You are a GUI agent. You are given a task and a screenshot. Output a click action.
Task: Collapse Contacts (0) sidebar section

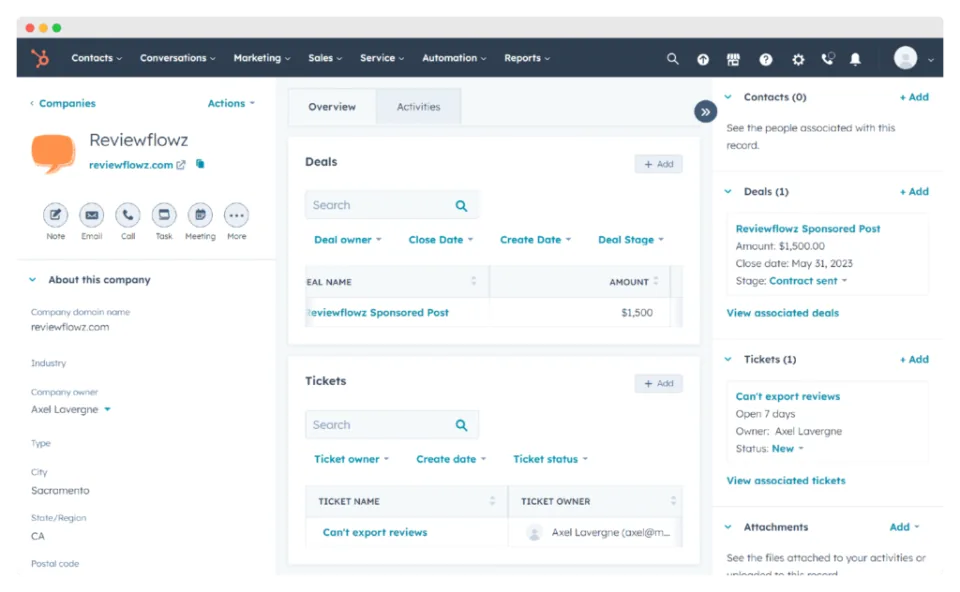[x=728, y=97]
